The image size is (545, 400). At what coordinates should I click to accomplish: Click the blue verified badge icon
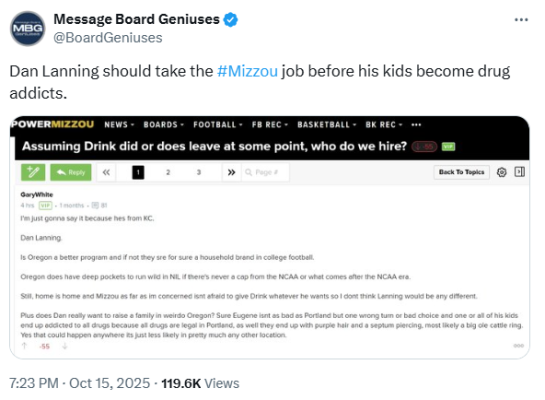coord(230,19)
